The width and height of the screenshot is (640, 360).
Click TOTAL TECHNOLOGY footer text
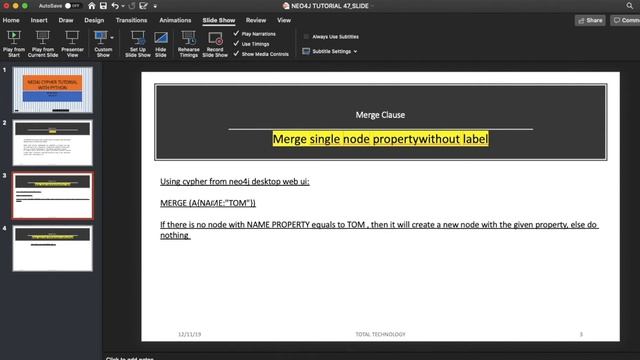pyautogui.click(x=380, y=334)
